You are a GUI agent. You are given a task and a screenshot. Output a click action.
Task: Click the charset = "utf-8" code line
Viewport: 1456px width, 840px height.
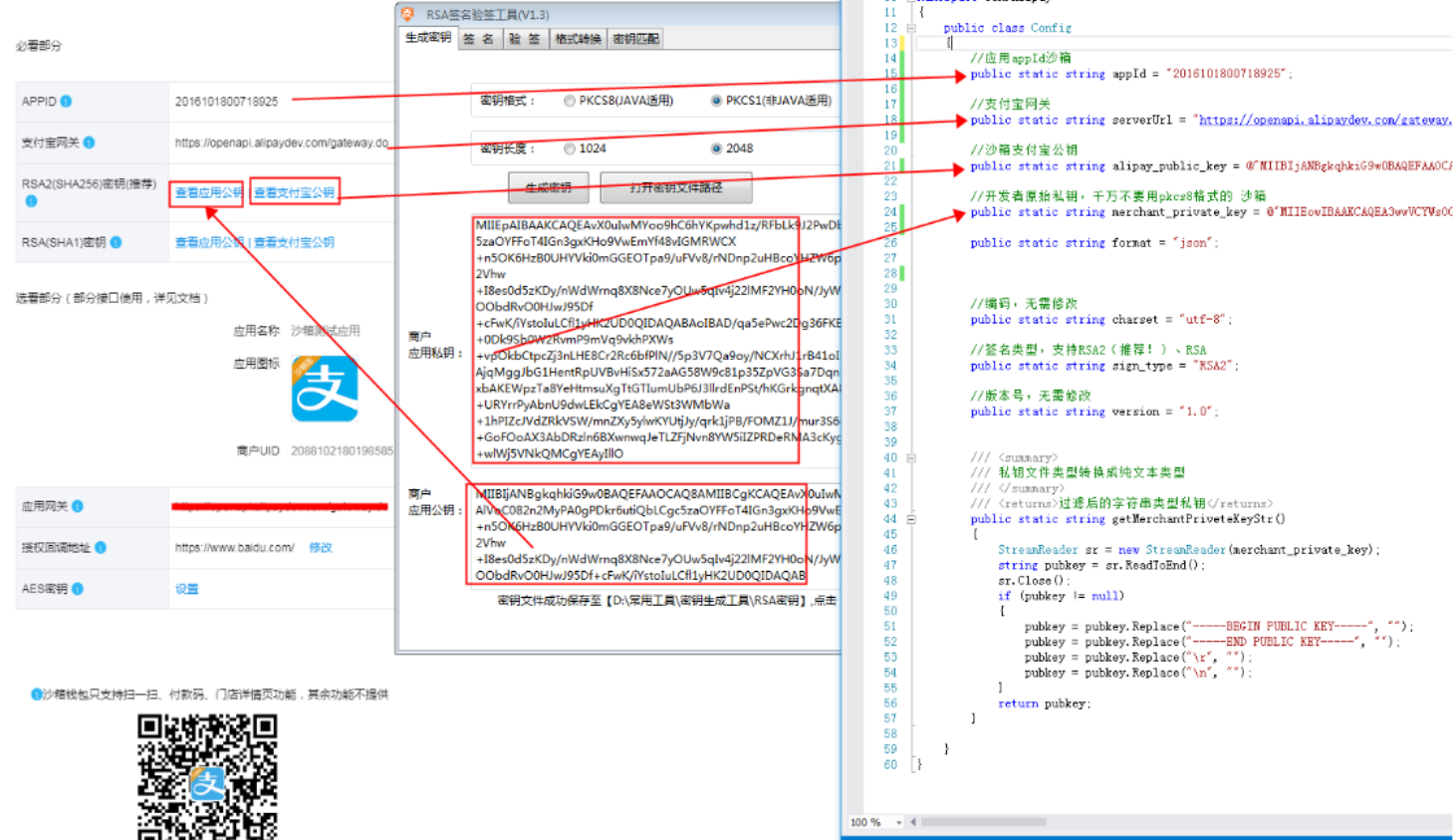point(1101,320)
